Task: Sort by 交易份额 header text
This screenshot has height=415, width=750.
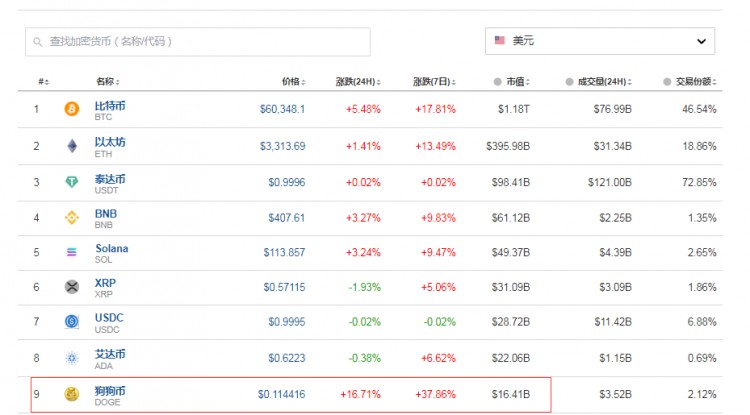Action: [696, 82]
